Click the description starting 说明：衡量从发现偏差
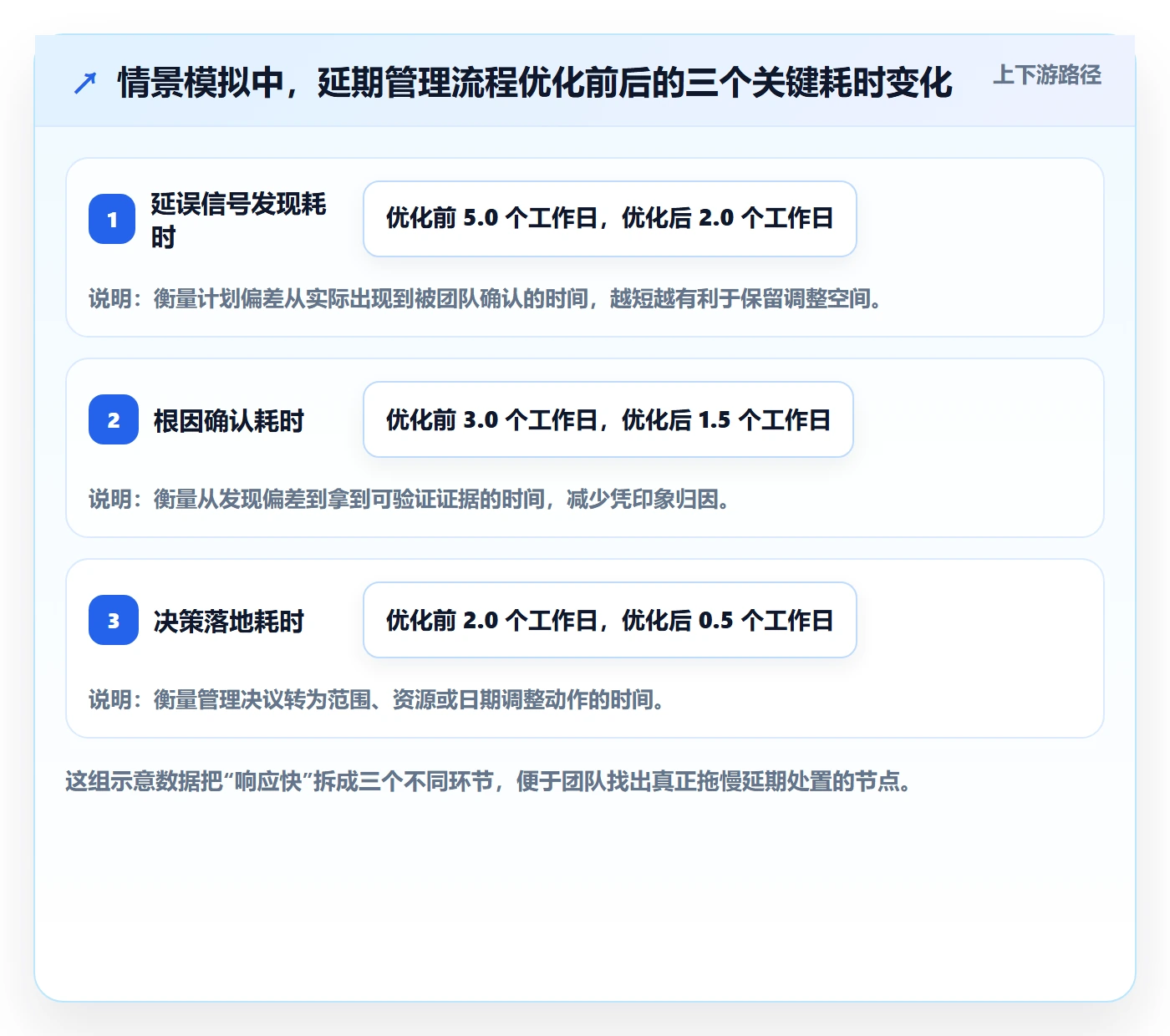 click(x=410, y=499)
